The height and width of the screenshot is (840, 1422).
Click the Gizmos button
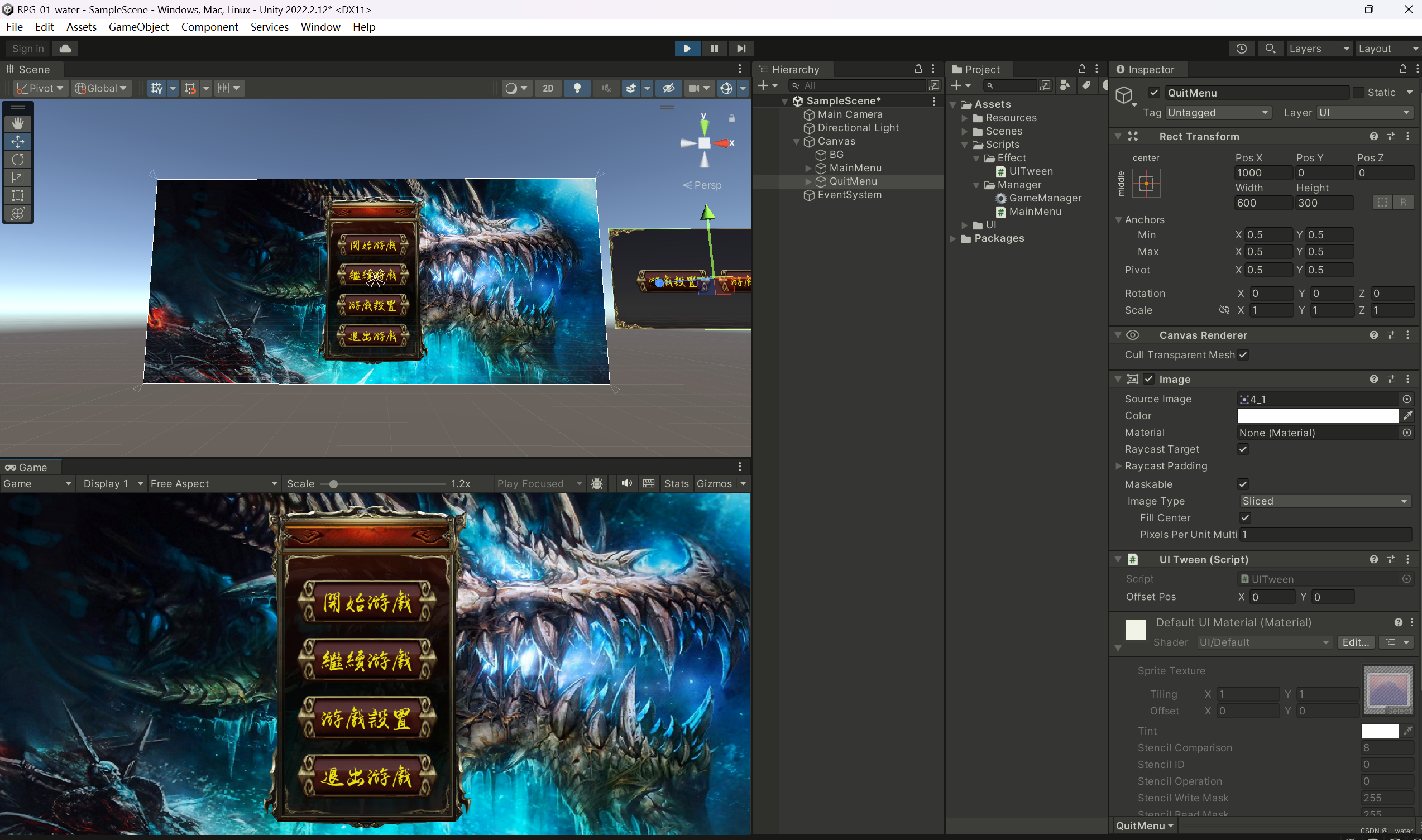tap(715, 484)
